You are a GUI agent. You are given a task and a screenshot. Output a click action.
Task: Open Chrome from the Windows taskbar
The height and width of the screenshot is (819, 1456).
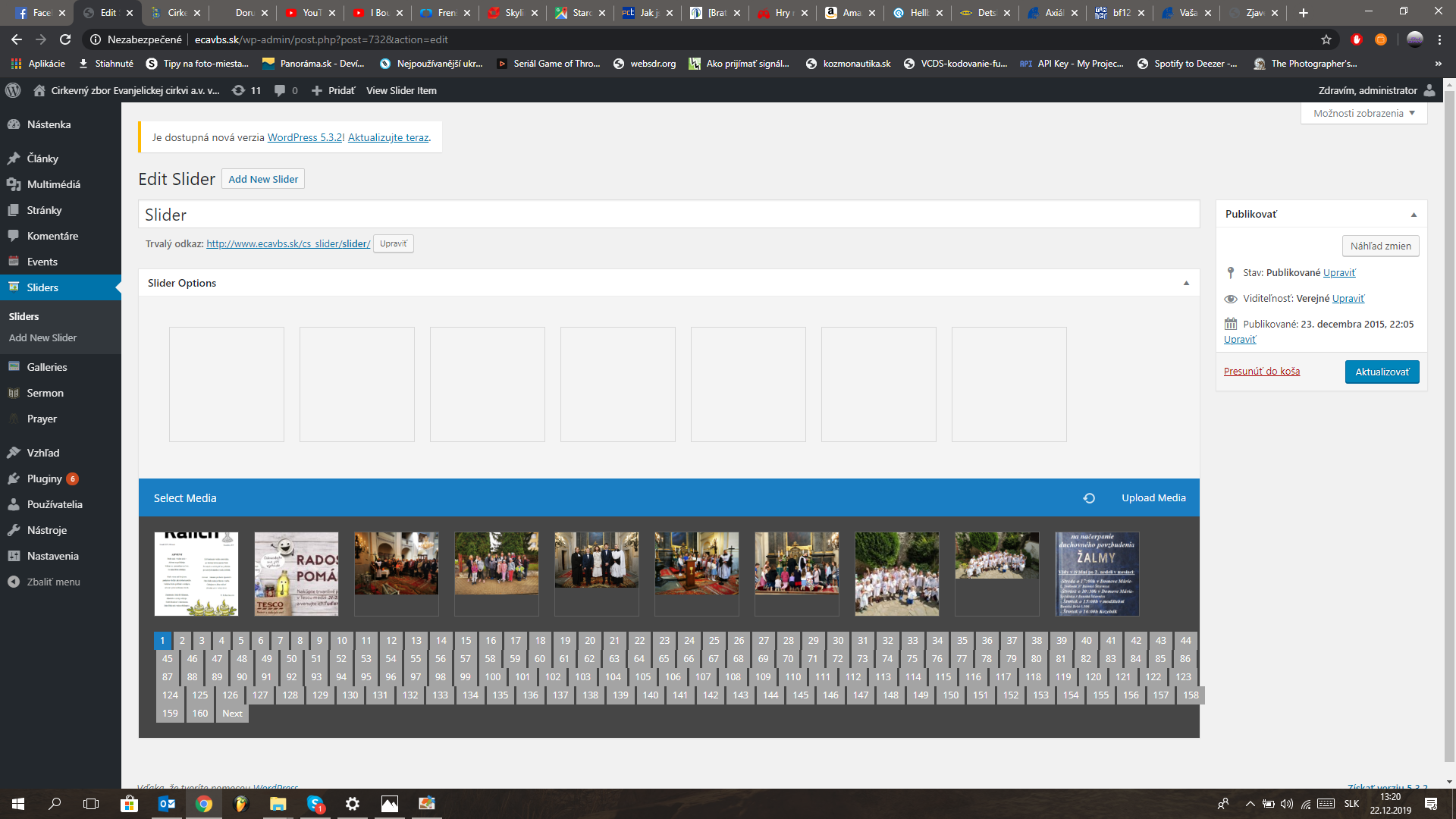click(203, 804)
